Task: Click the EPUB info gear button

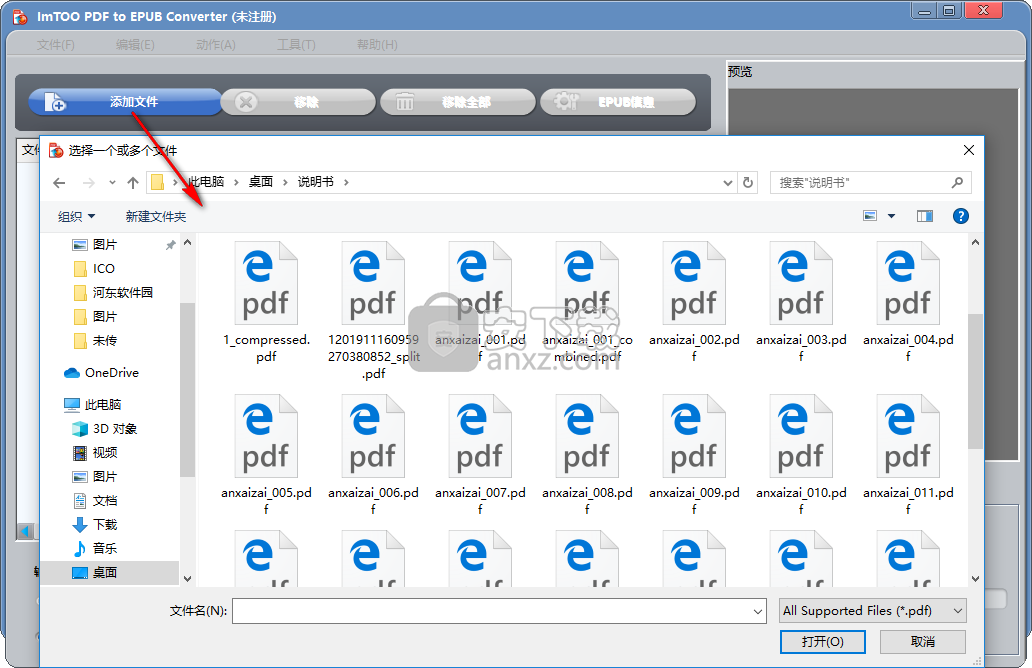Action: (x=618, y=102)
